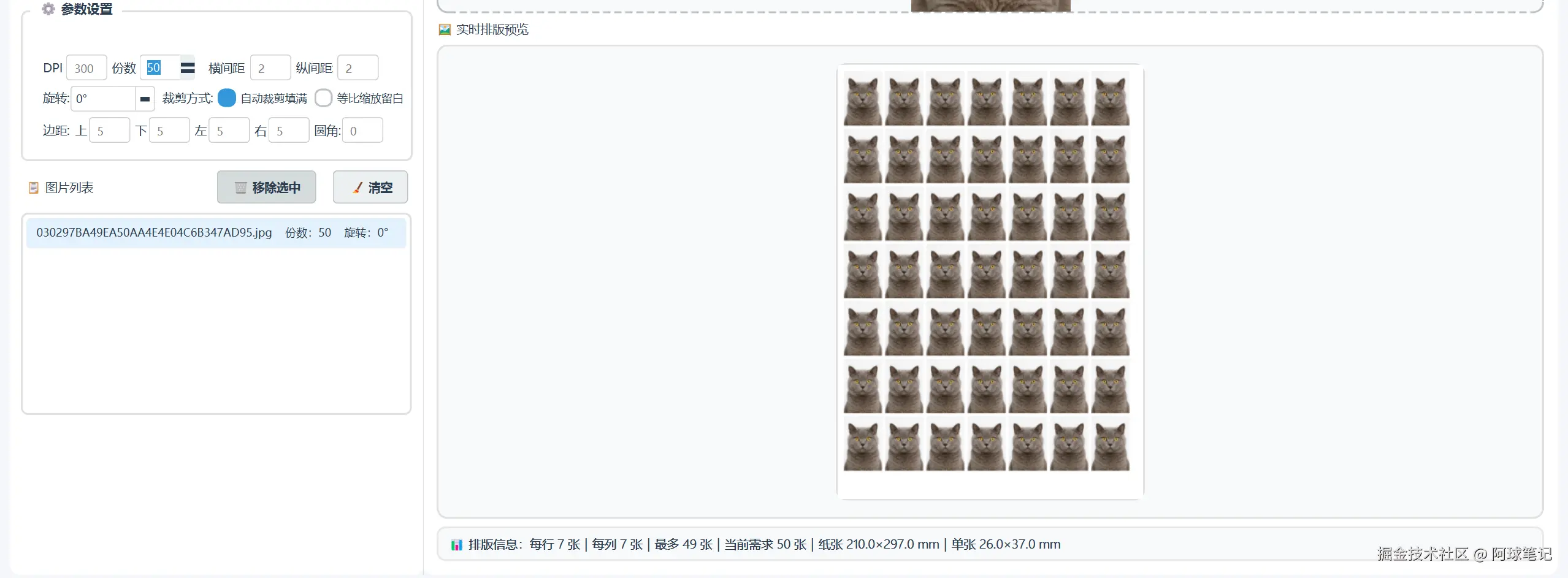The width and height of the screenshot is (1568, 578).
Task: Select the 030297BA49EA...jpg list item
Action: pos(216,233)
